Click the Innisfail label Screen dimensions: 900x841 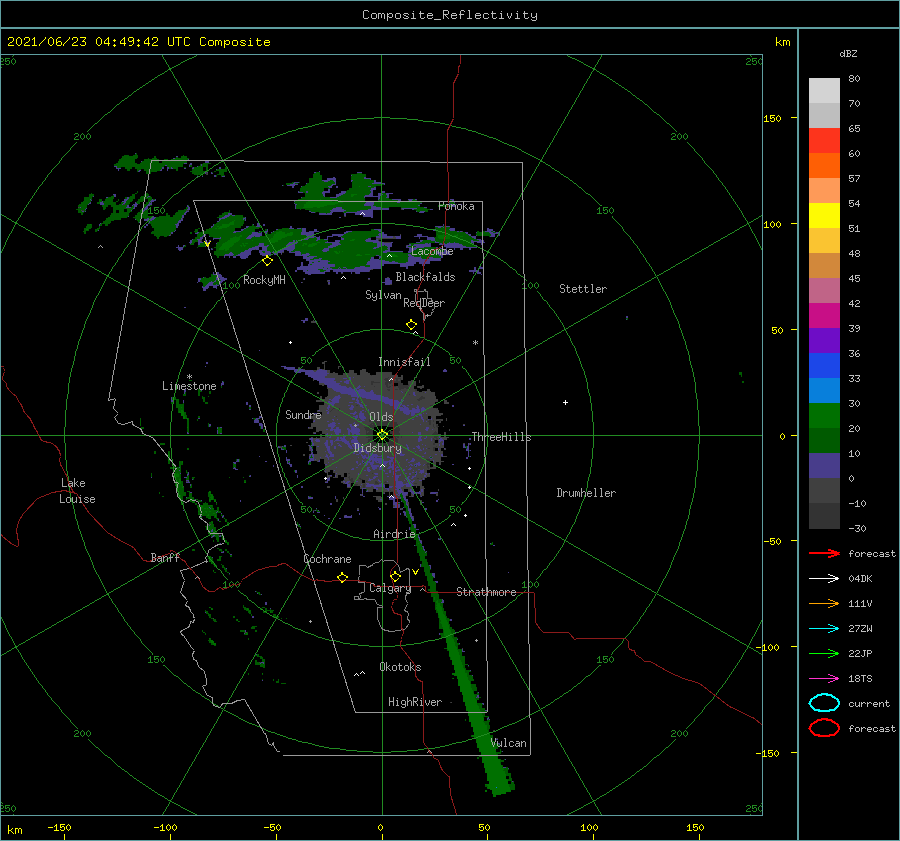point(404,362)
